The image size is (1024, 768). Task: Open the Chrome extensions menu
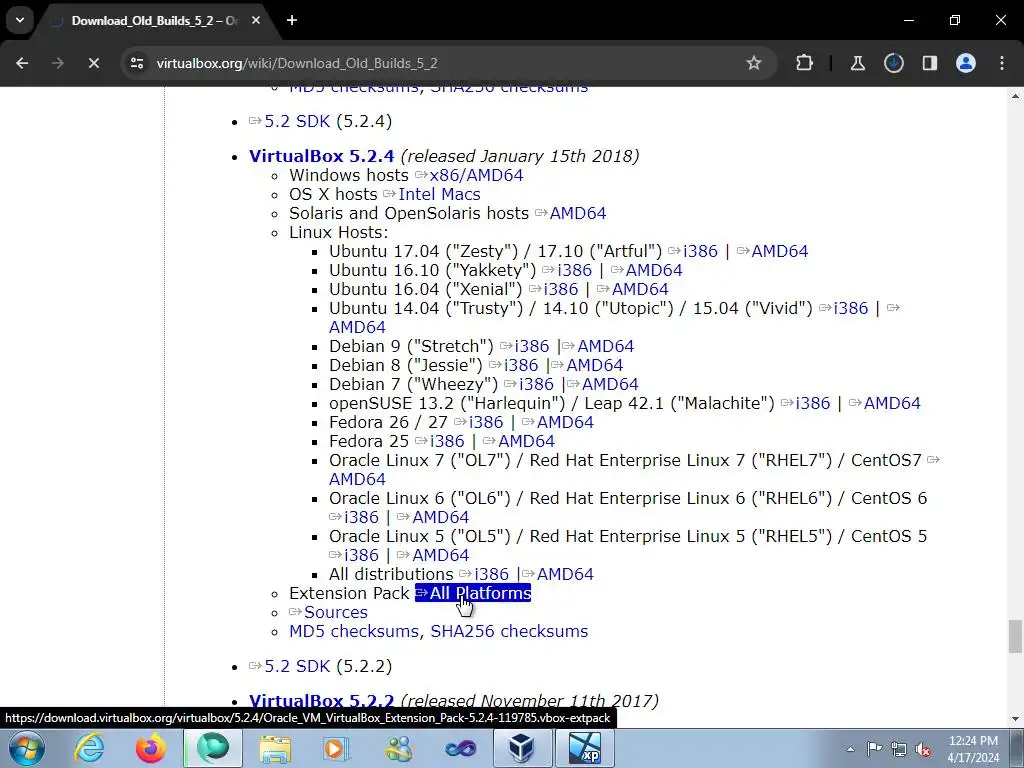pos(805,63)
